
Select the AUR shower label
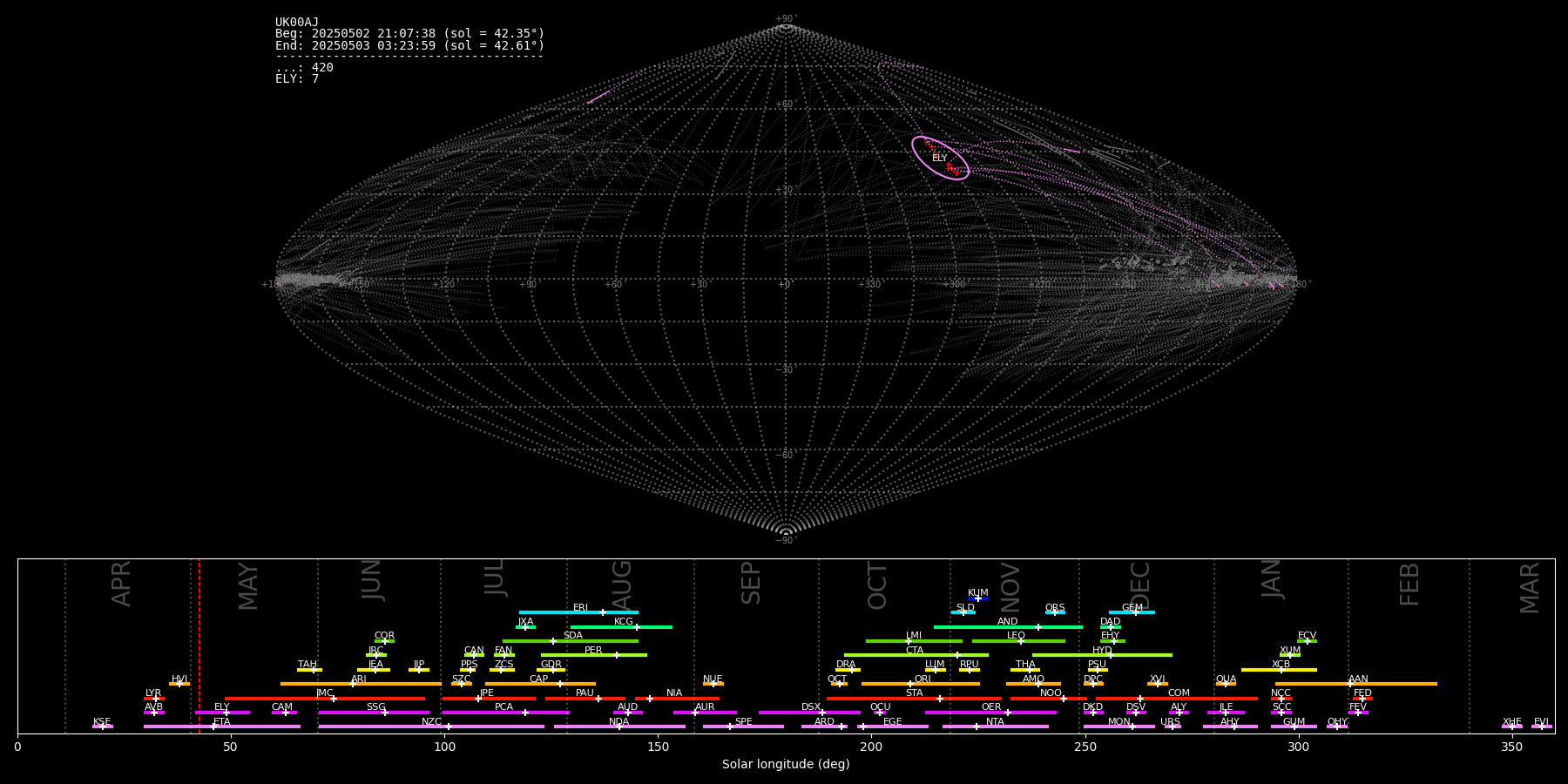point(705,706)
